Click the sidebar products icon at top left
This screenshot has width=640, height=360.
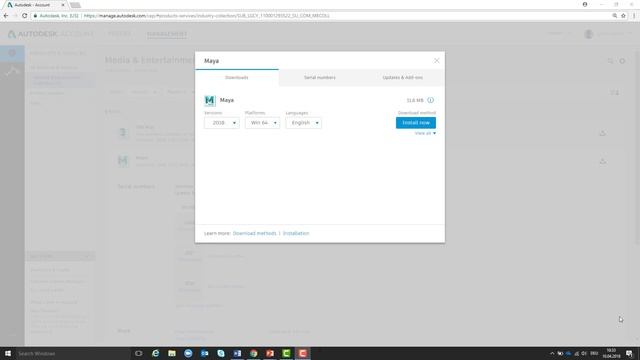12,53
